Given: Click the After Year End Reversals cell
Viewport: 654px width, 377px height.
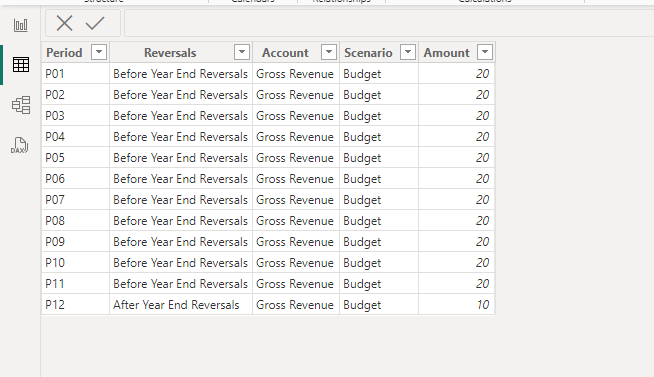Looking at the screenshot, I should tap(181, 304).
